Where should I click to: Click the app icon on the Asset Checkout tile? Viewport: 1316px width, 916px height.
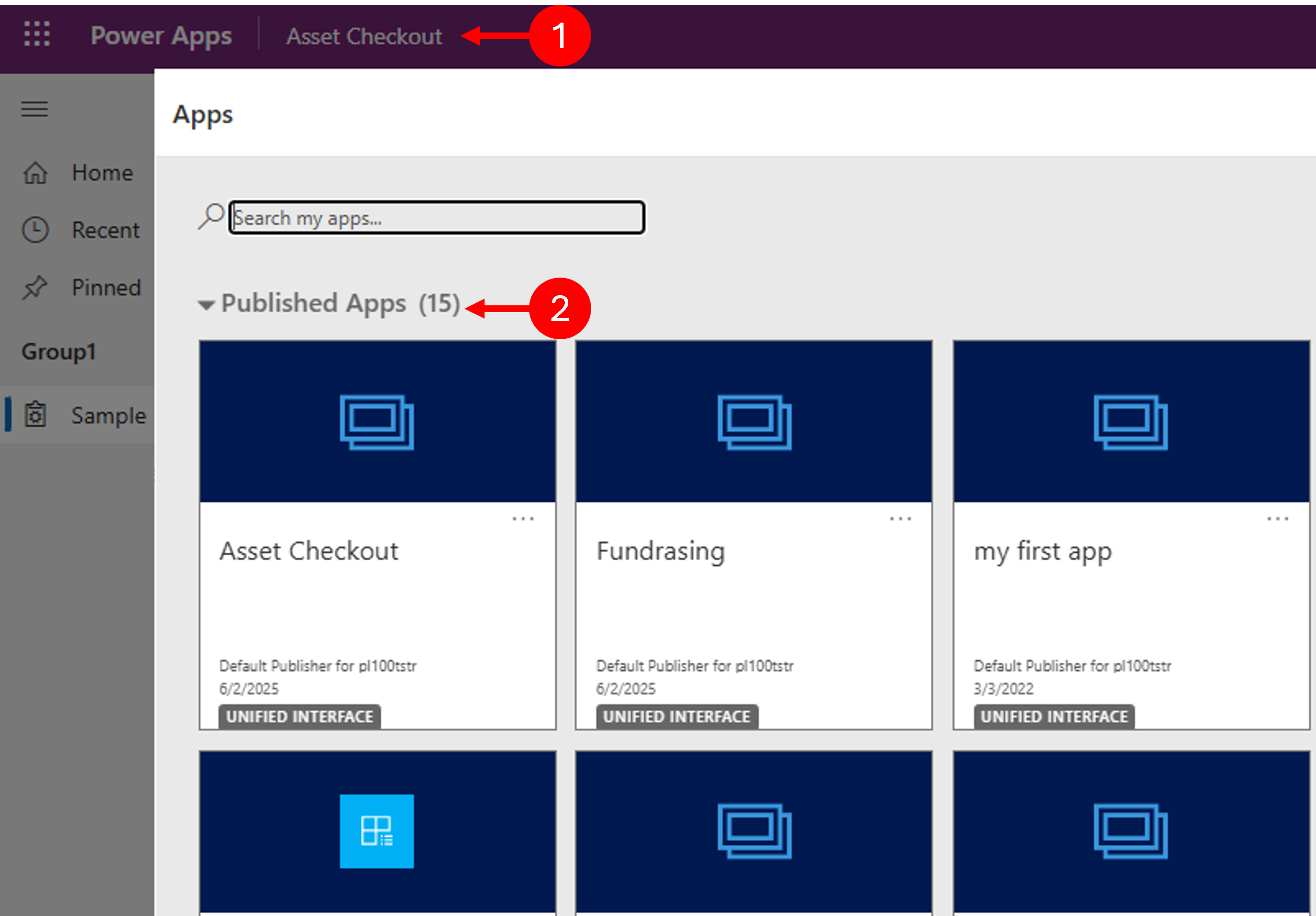(x=376, y=423)
